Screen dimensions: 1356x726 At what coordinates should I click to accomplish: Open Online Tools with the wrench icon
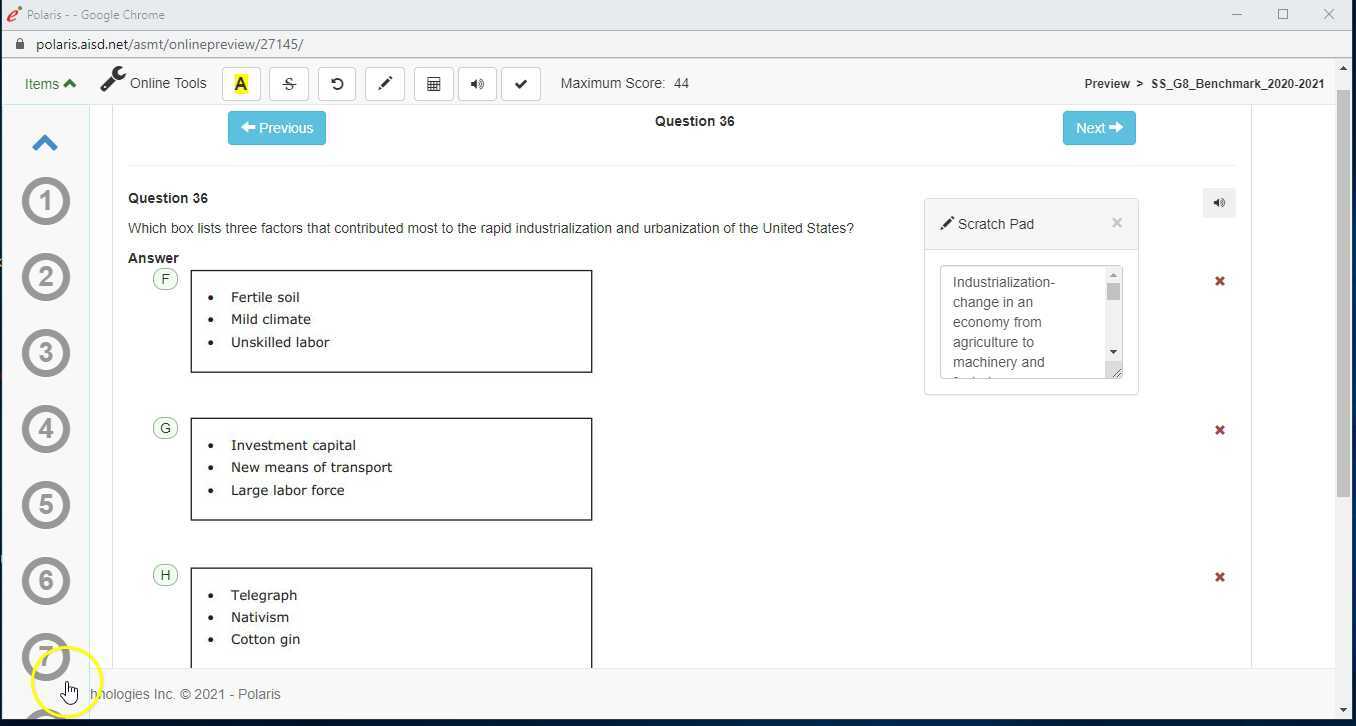[111, 78]
